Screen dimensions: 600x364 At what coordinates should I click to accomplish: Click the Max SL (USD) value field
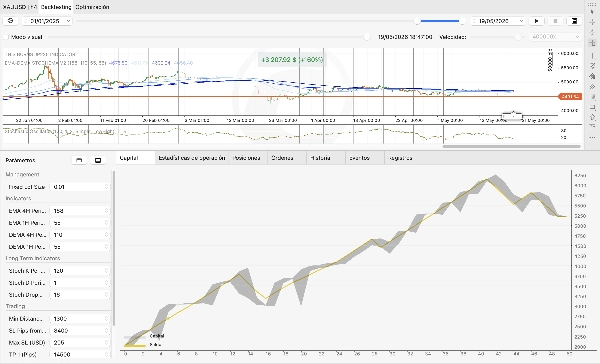click(80, 343)
